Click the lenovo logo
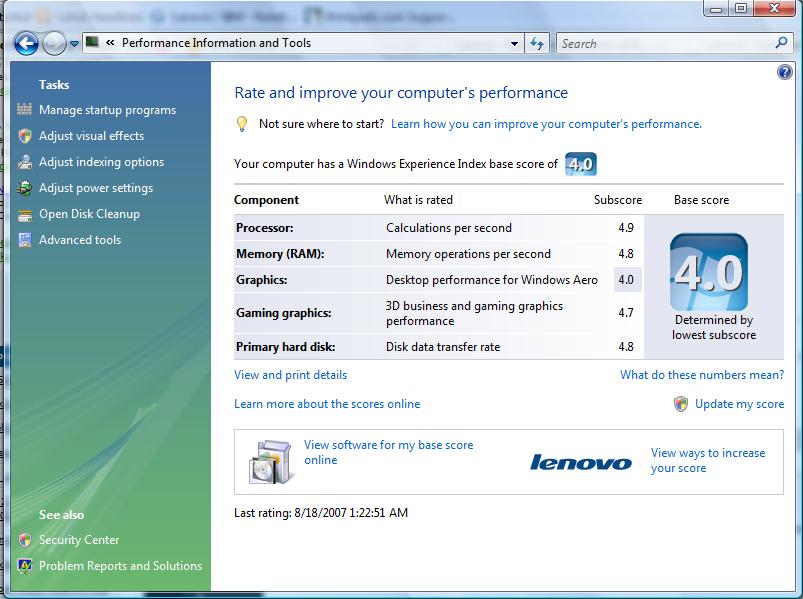This screenshot has width=803, height=599. tap(581, 462)
